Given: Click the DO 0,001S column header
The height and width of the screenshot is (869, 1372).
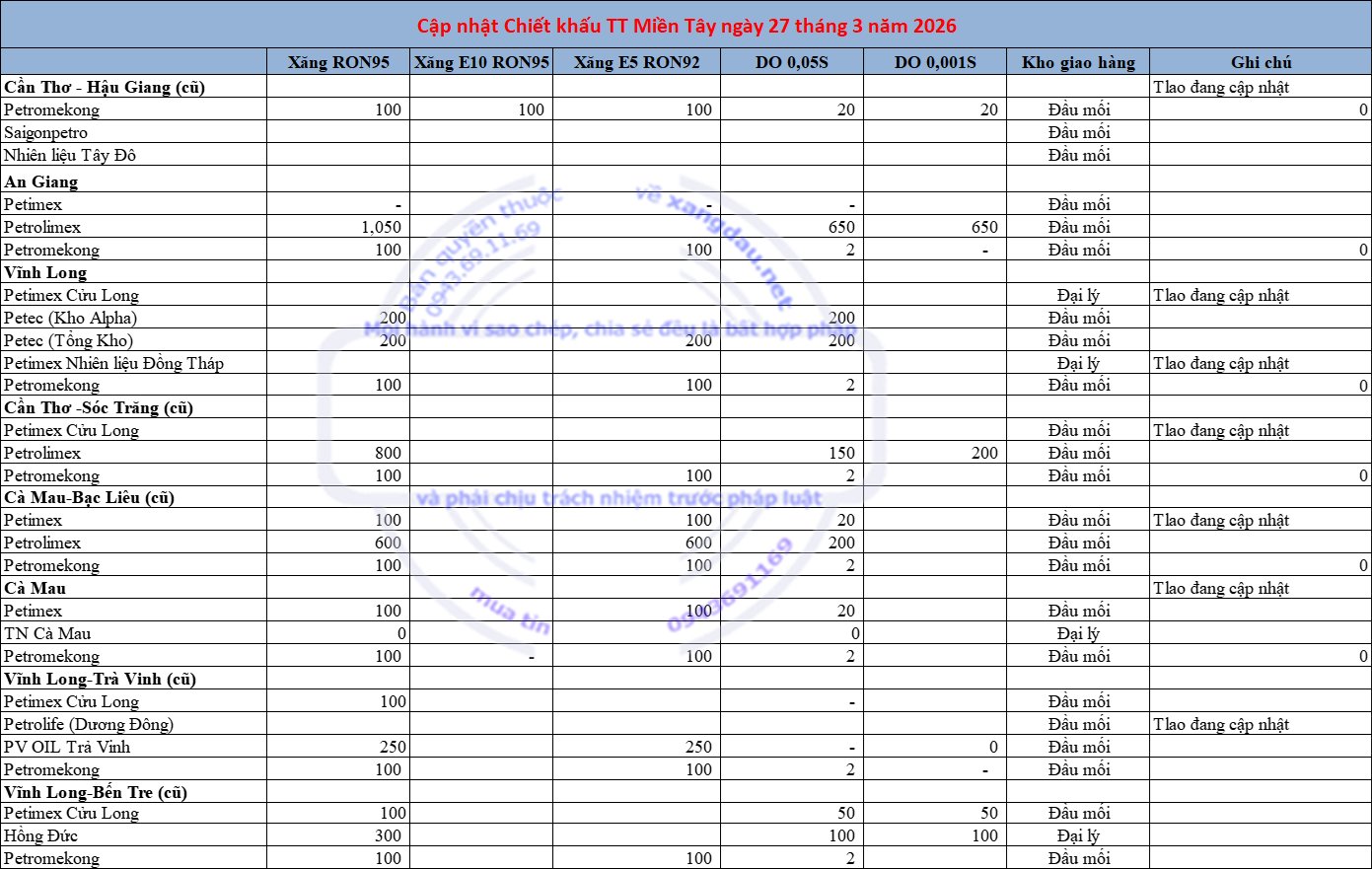Looking at the screenshot, I should click(x=935, y=62).
